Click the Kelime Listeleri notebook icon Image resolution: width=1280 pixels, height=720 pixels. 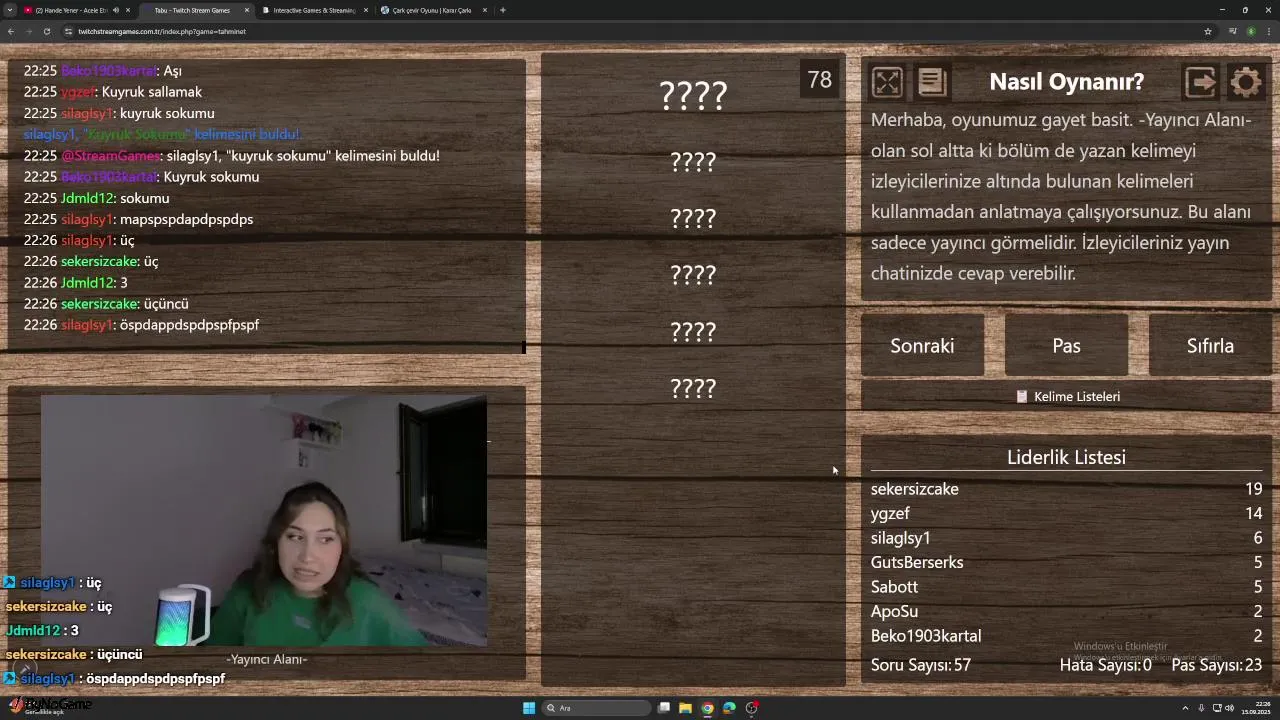point(1022,397)
